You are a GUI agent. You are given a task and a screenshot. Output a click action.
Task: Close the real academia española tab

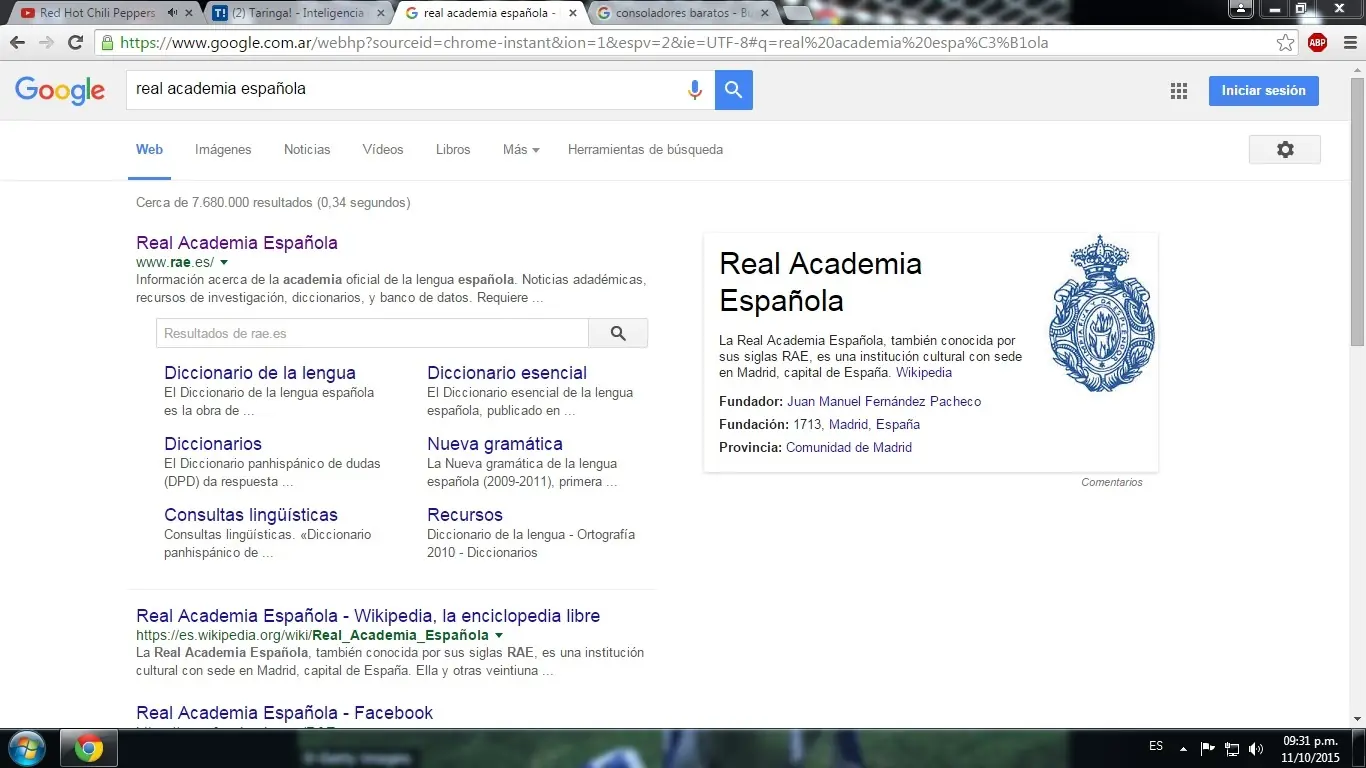(x=571, y=13)
